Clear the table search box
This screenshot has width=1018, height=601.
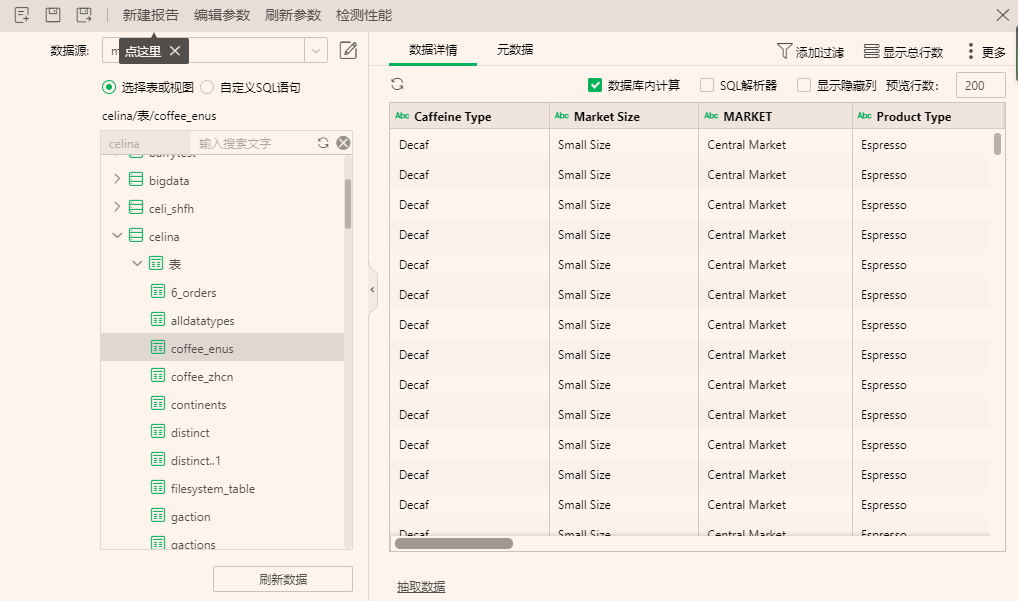pos(343,143)
